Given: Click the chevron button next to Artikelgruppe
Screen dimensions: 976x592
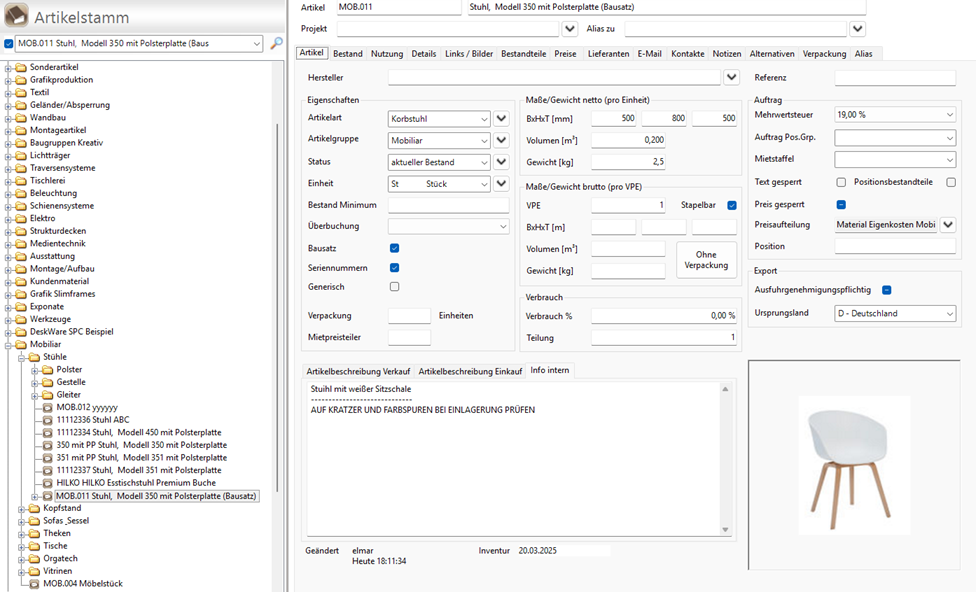Looking at the screenshot, I should (x=502, y=140).
